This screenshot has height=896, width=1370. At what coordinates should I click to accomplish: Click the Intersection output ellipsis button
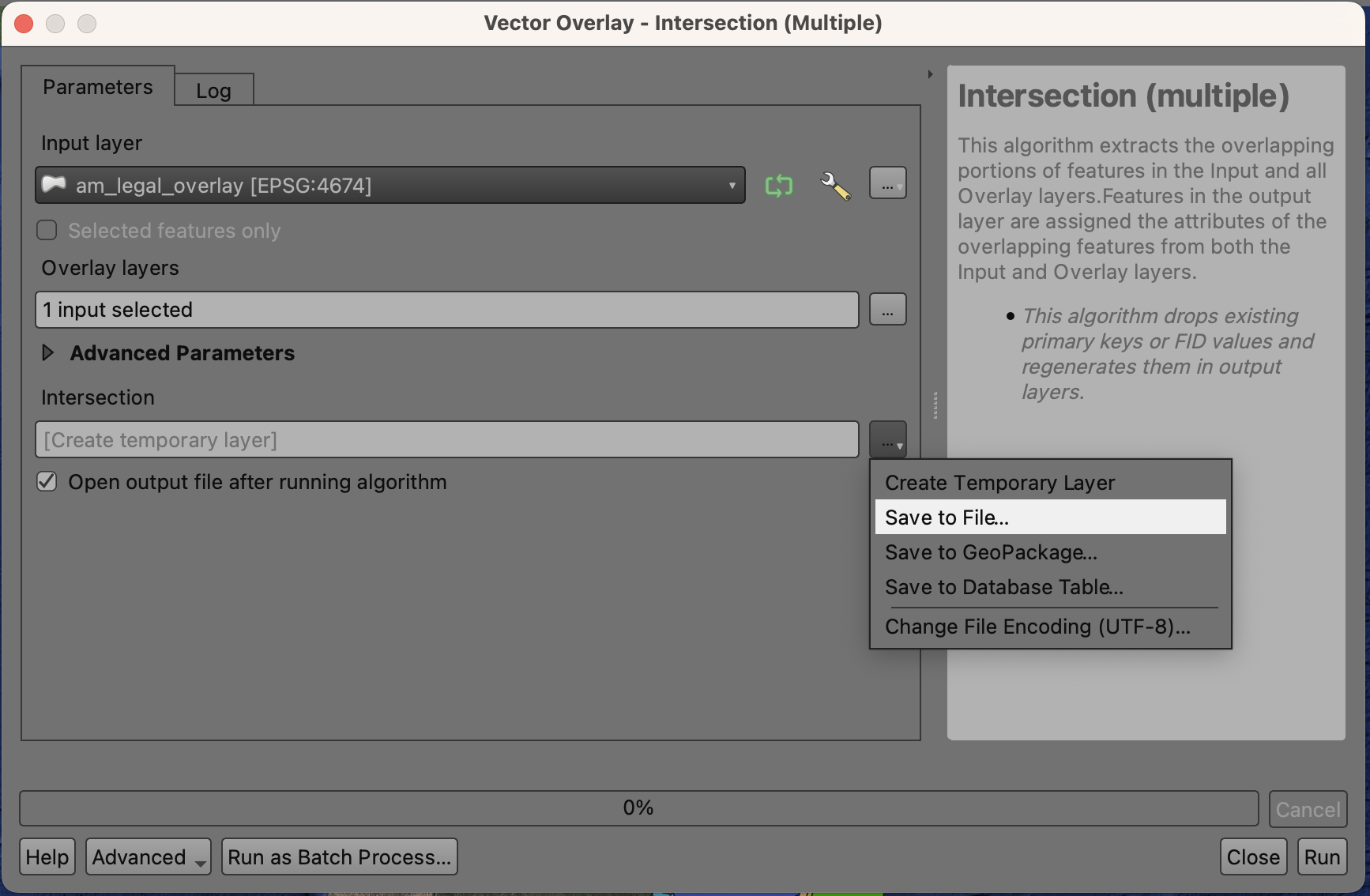pyautogui.click(x=887, y=440)
